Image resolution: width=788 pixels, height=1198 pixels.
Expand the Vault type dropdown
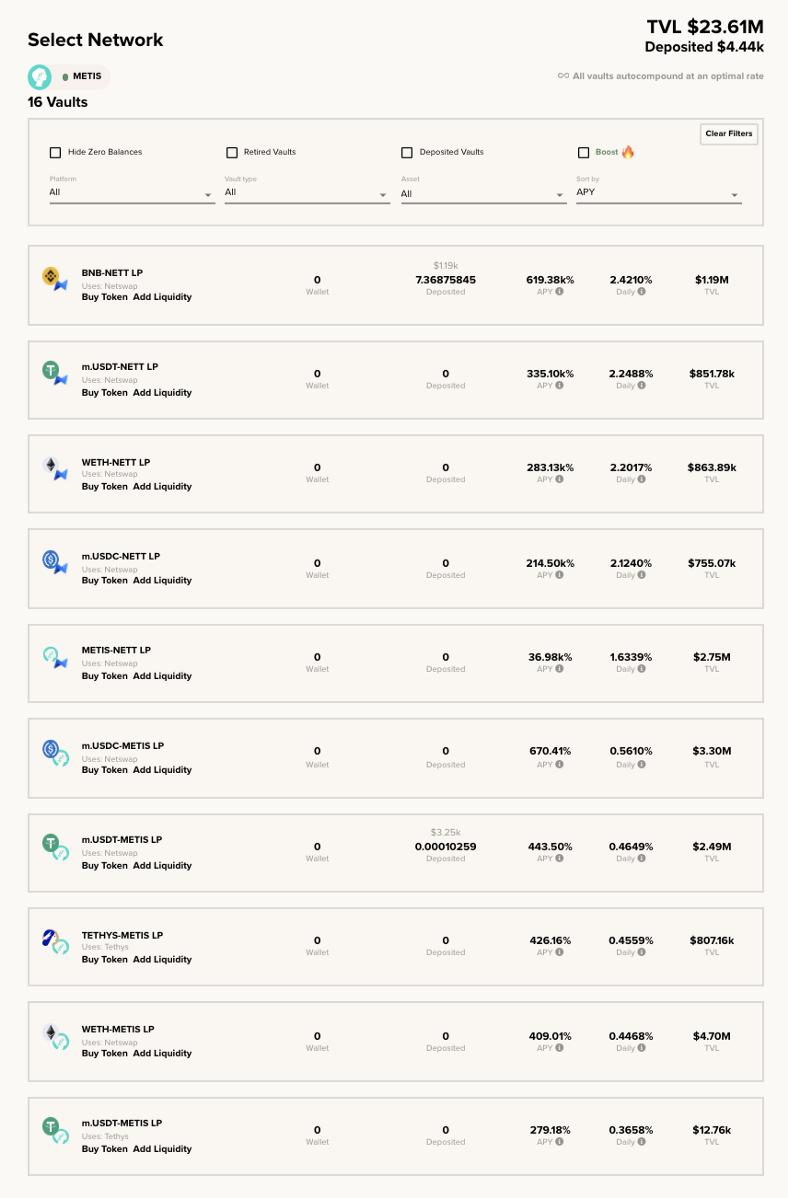tap(307, 193)
